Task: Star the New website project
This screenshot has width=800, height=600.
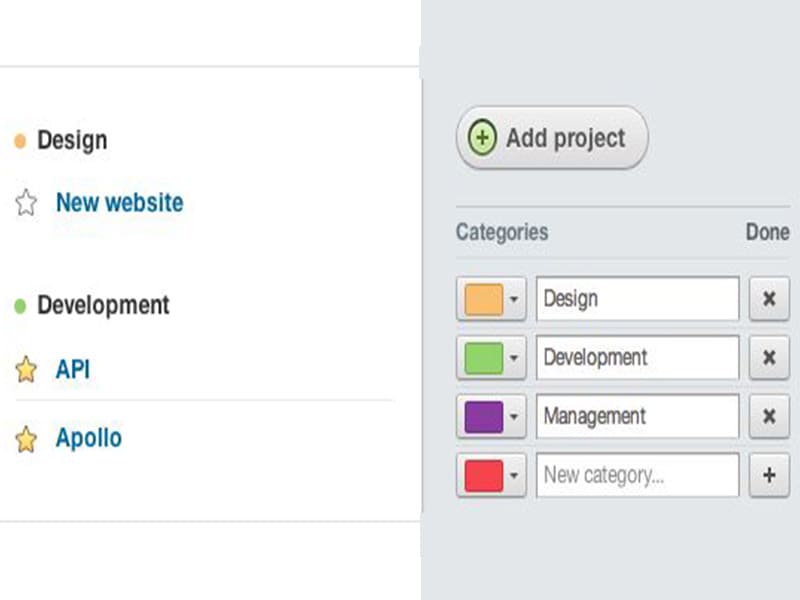Action: pyautogui.click(x=26, y=203)
